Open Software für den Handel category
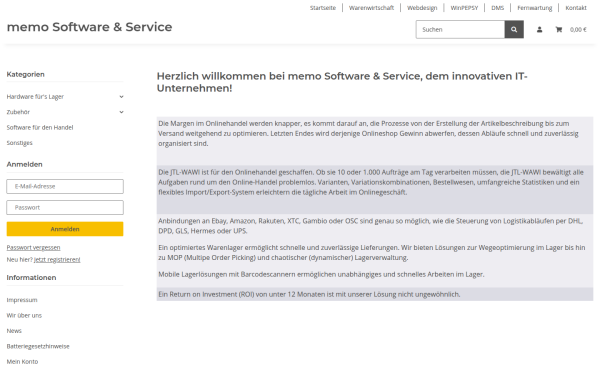This screenshot has width=600, height=375. click(40, 127)
